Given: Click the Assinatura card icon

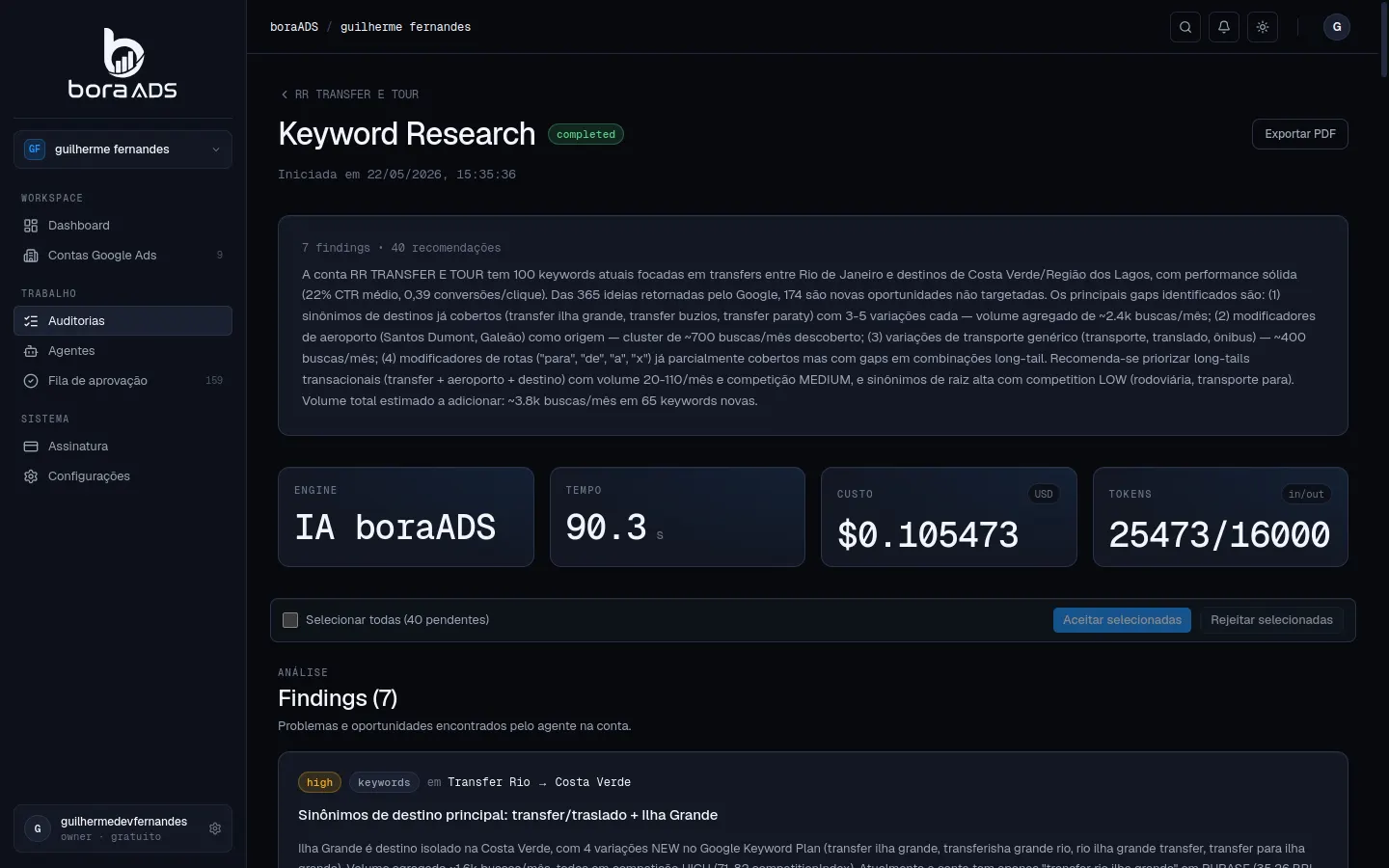Looking at the screenshot, I should [31, 447].
